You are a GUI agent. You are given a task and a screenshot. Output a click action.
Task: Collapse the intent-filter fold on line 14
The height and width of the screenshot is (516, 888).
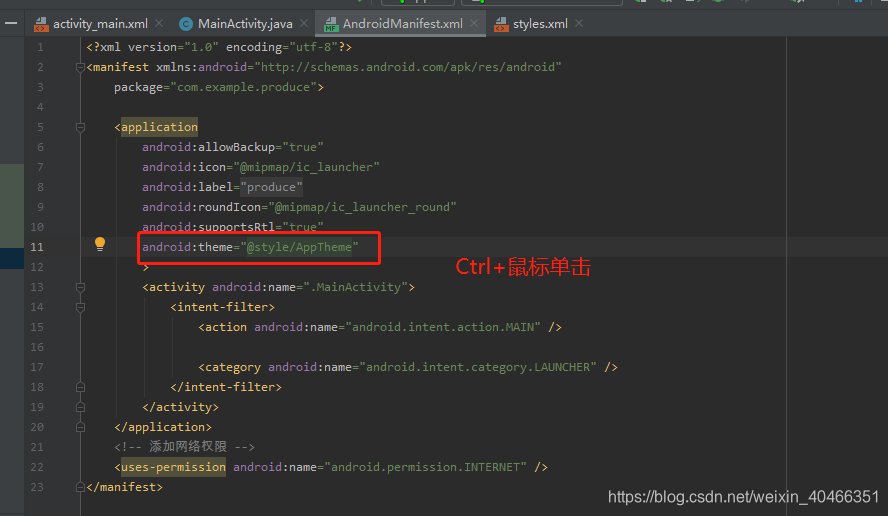pos(80,308)
